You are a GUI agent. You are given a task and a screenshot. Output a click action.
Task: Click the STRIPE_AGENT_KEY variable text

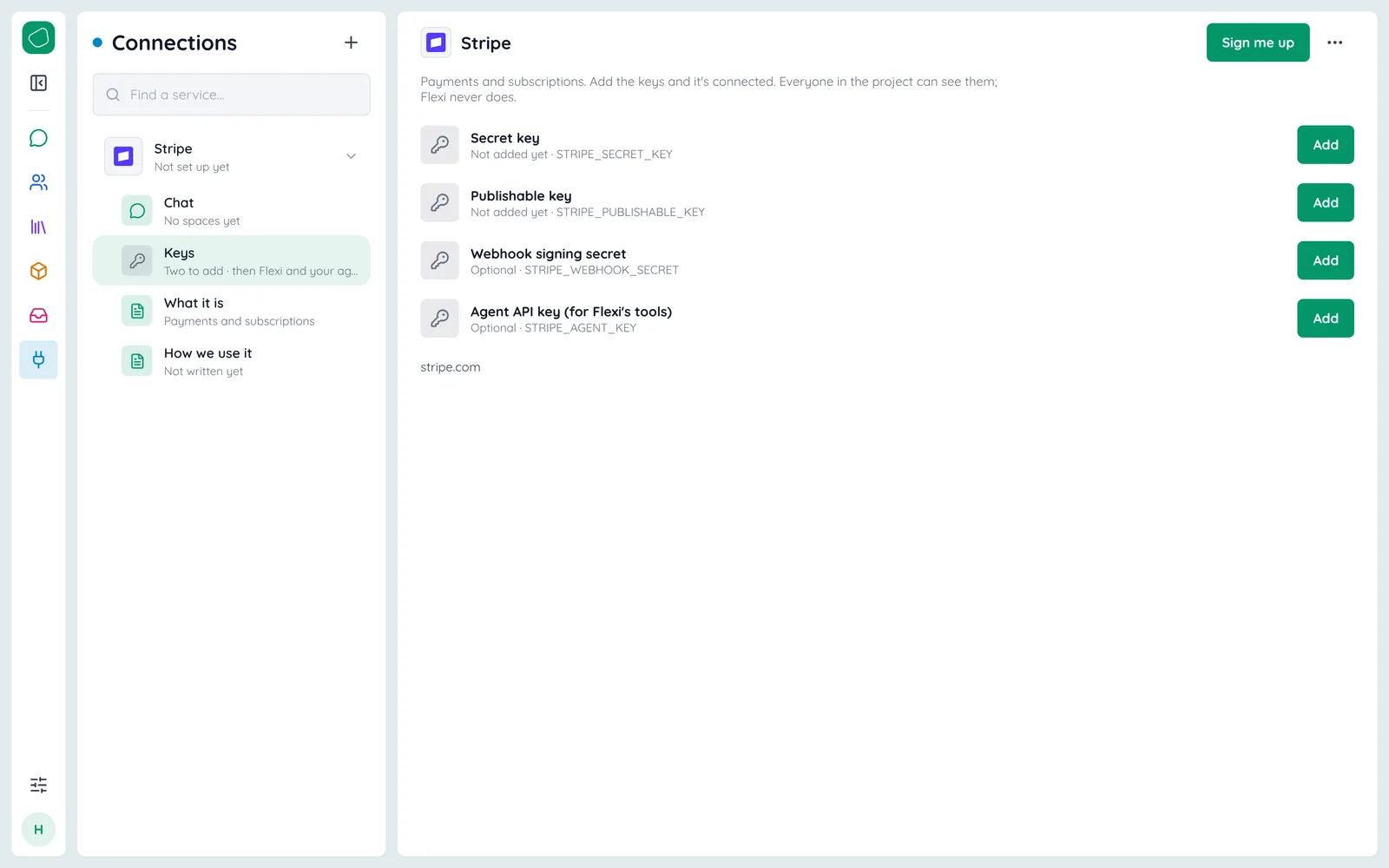click(x=581, y=328)
